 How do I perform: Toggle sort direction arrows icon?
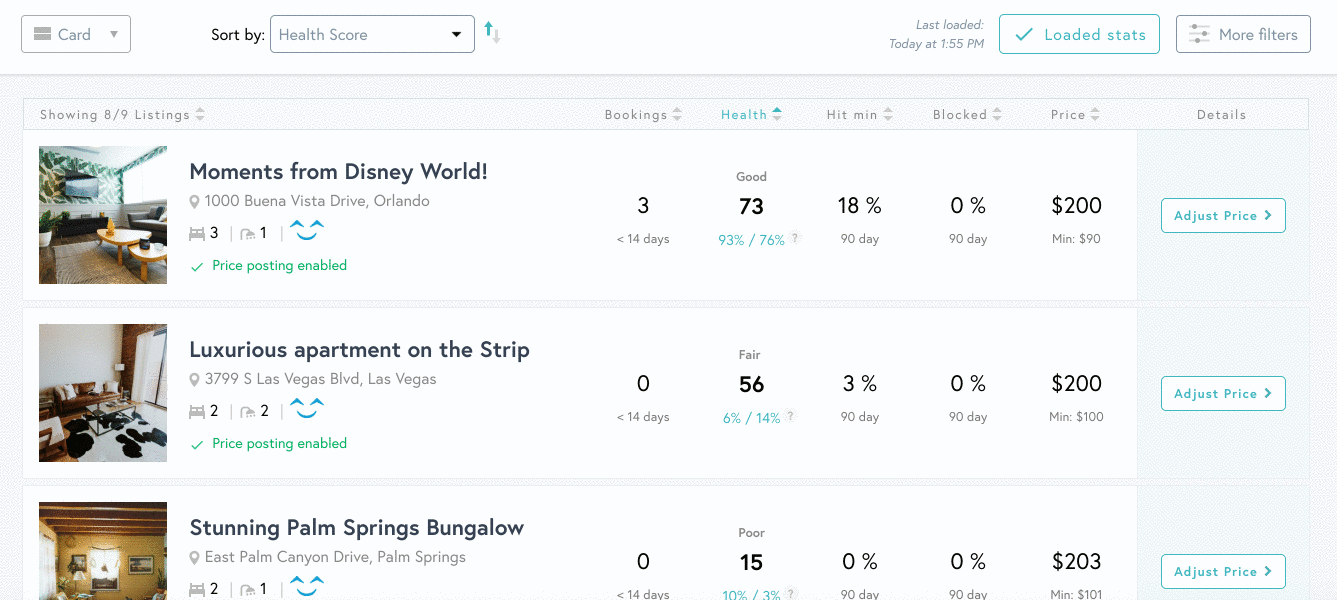[492, 33]
